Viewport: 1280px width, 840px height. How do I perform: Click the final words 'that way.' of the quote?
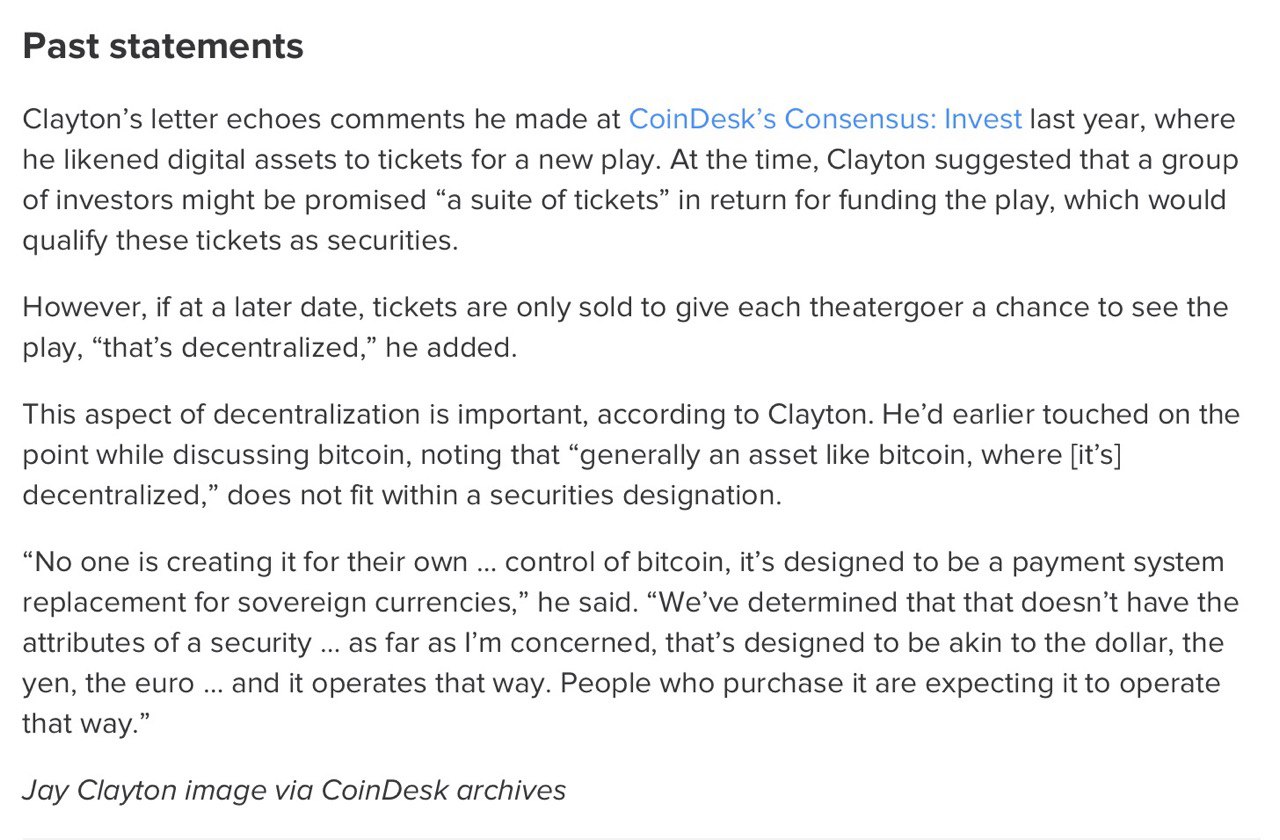tap(80, 724)
